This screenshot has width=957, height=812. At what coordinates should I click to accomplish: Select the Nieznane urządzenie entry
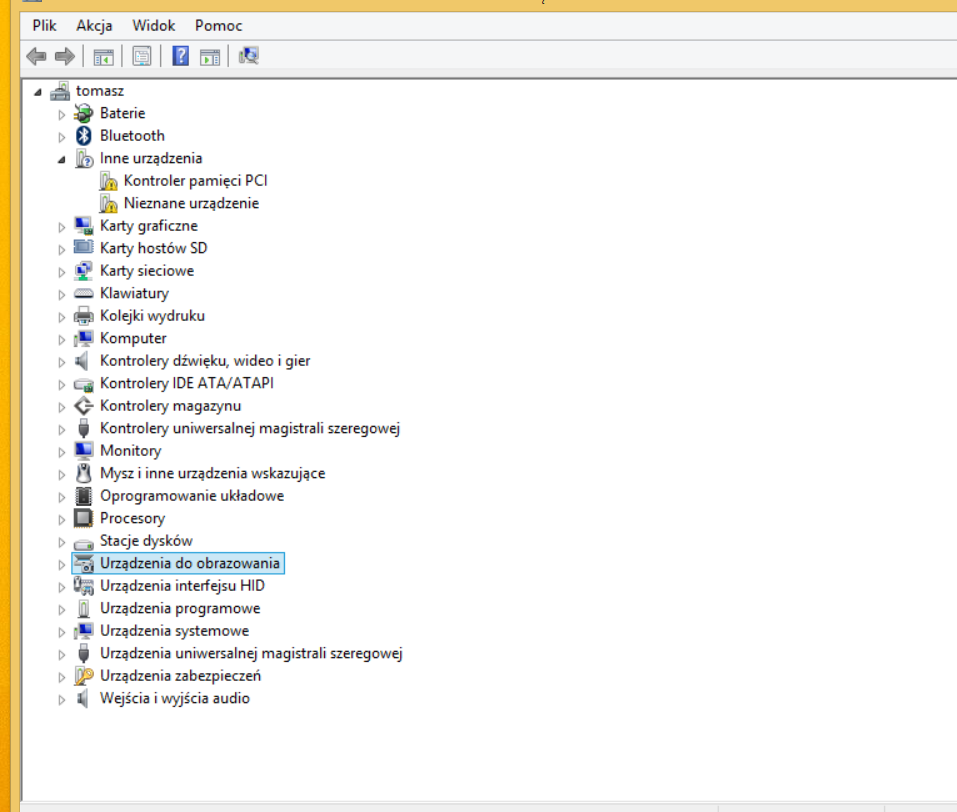[191, 203]
